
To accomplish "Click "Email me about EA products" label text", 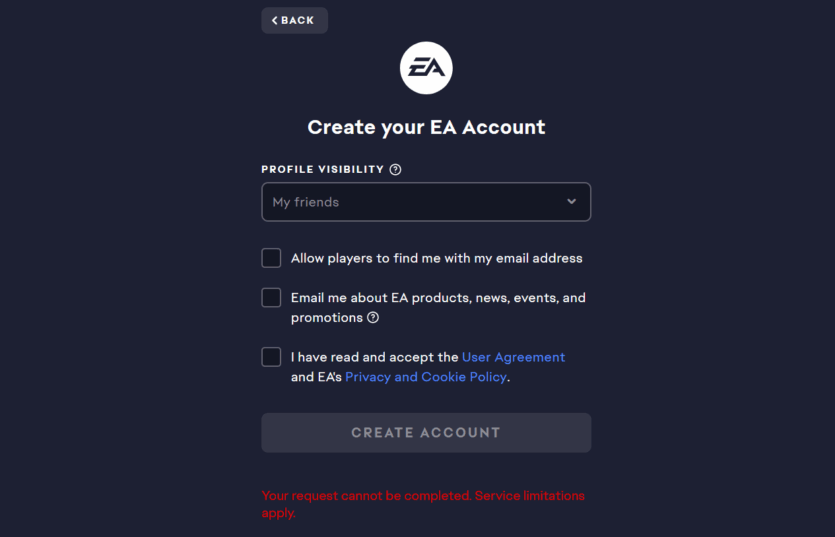I will [x=438, y=298].
